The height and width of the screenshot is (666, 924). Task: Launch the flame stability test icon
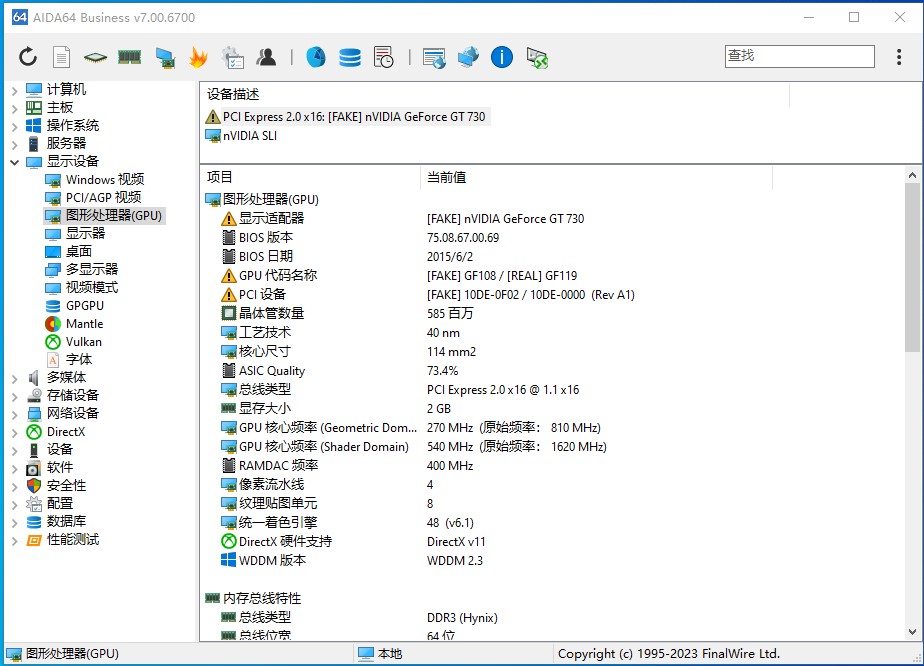tap(199, 57)
